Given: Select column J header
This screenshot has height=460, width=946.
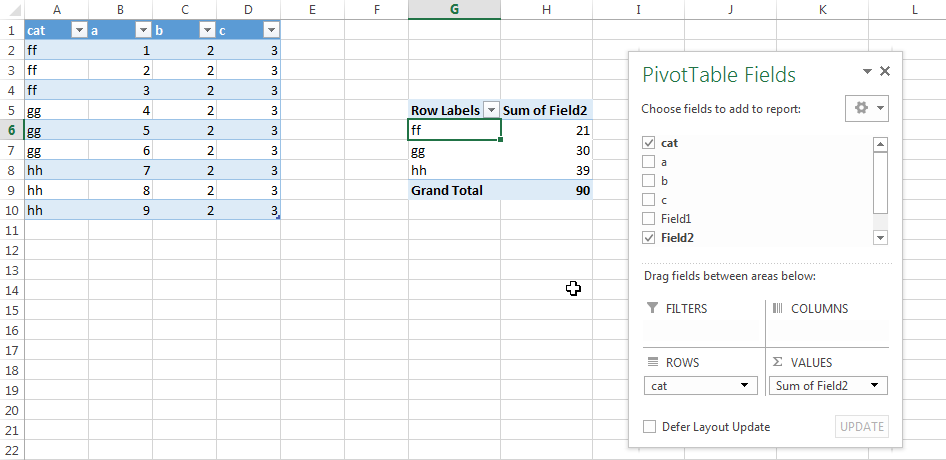Looking at the screenshot, I should (730, 9).
